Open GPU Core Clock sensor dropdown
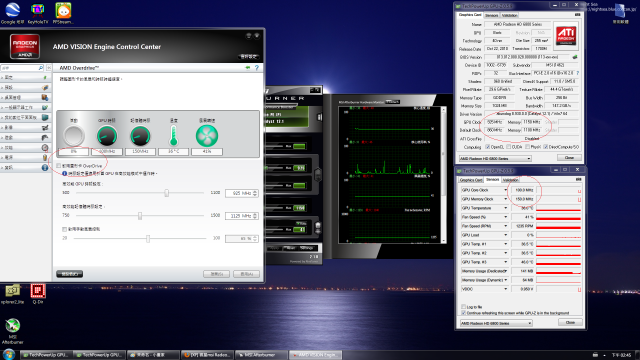This screenshot has width=640, height=360. 505,190
